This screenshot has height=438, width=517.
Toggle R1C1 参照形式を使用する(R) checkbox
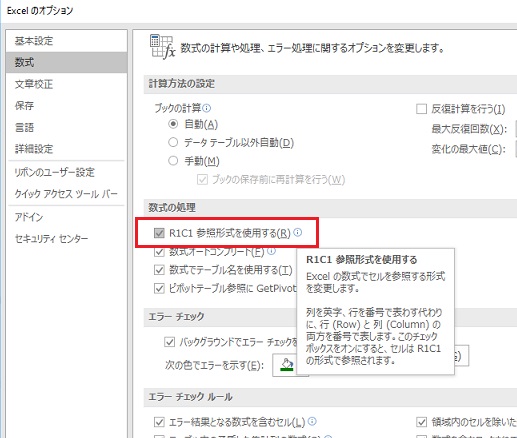[x=159, y=233]
